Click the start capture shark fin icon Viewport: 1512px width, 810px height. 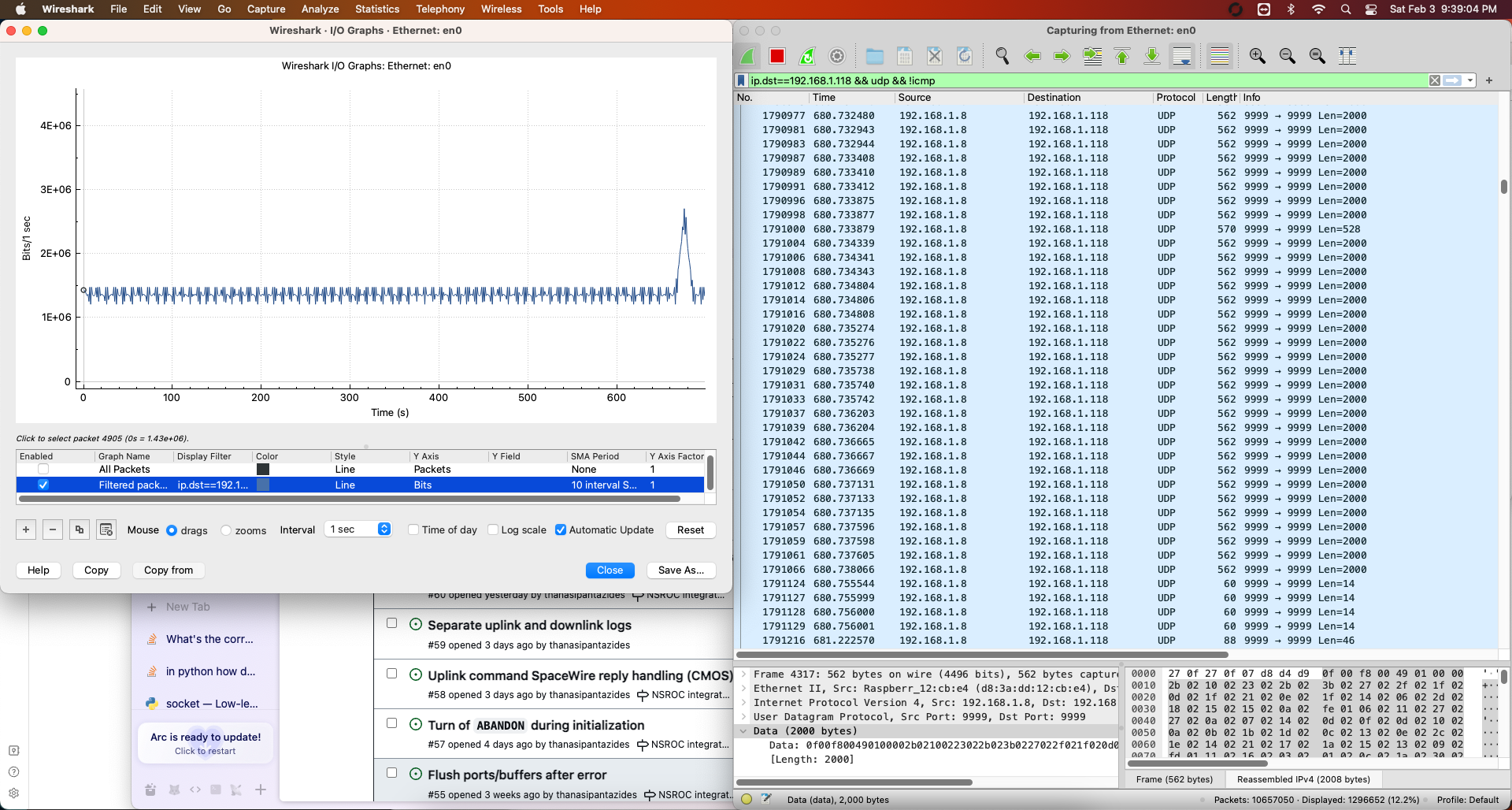pyautogui.click(x=747, y=56)
